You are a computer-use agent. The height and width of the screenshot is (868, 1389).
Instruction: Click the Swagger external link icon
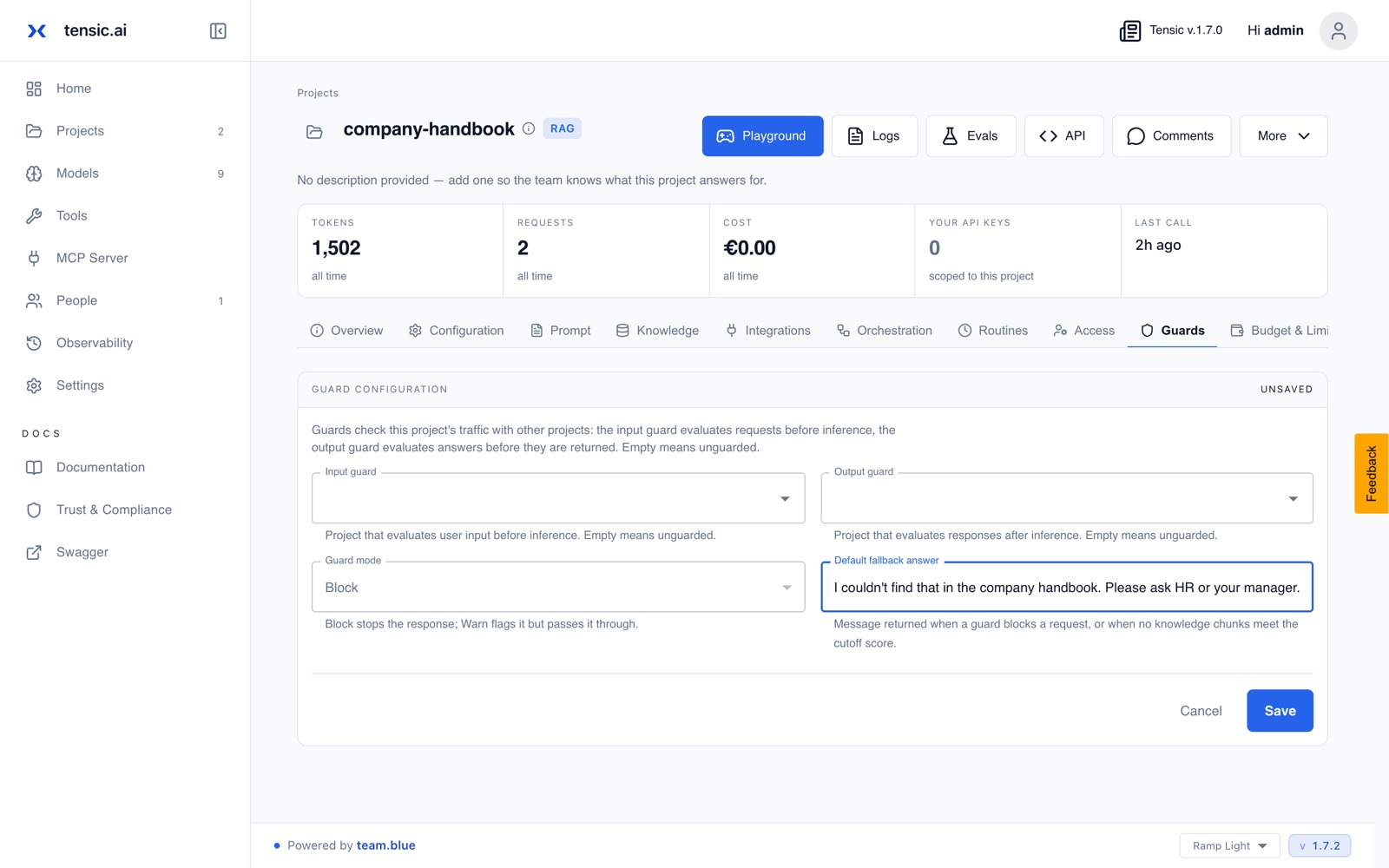[x=34, y=553]
